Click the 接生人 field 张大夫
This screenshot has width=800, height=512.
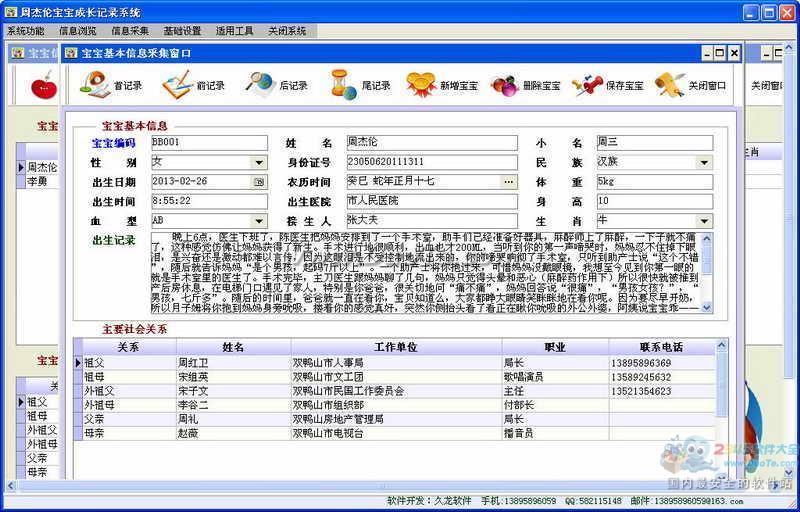432,221
